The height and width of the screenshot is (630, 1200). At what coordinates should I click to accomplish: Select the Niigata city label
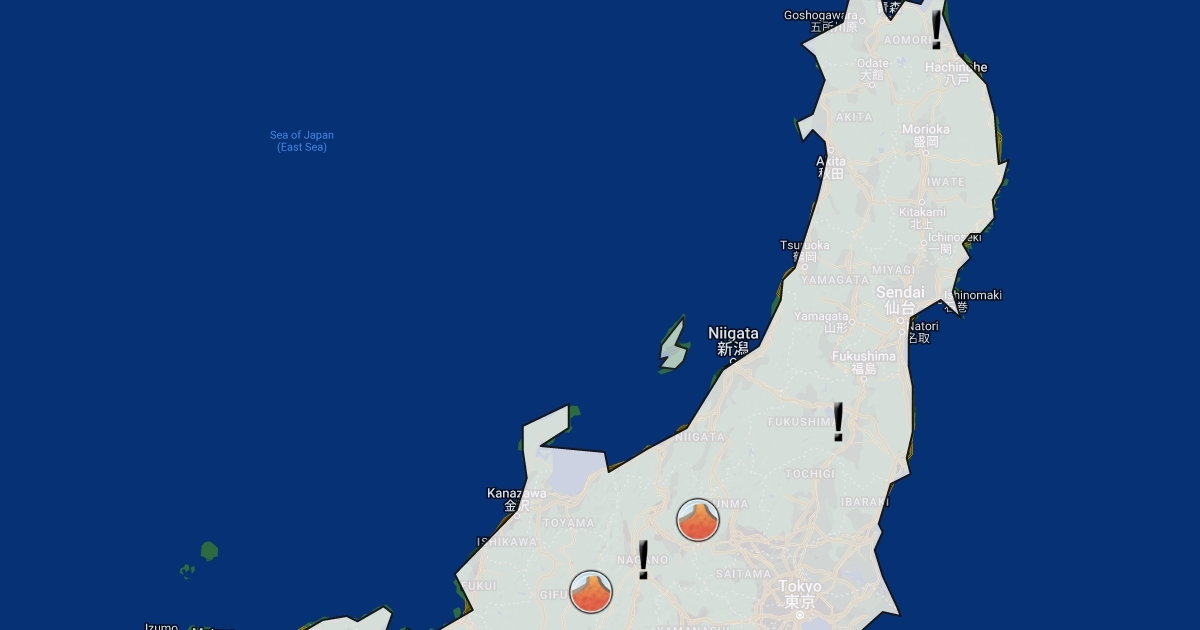733,334
